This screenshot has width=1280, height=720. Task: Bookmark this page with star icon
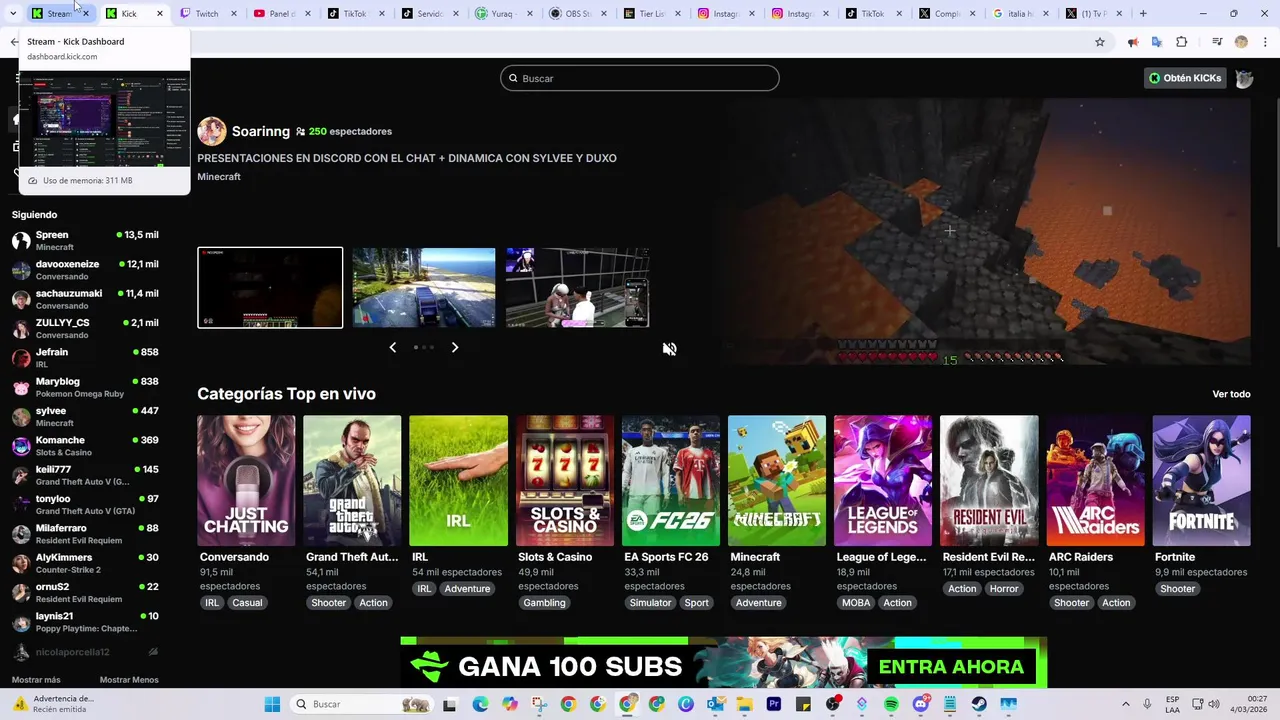pyautogui.click(x=1100, y=42)
